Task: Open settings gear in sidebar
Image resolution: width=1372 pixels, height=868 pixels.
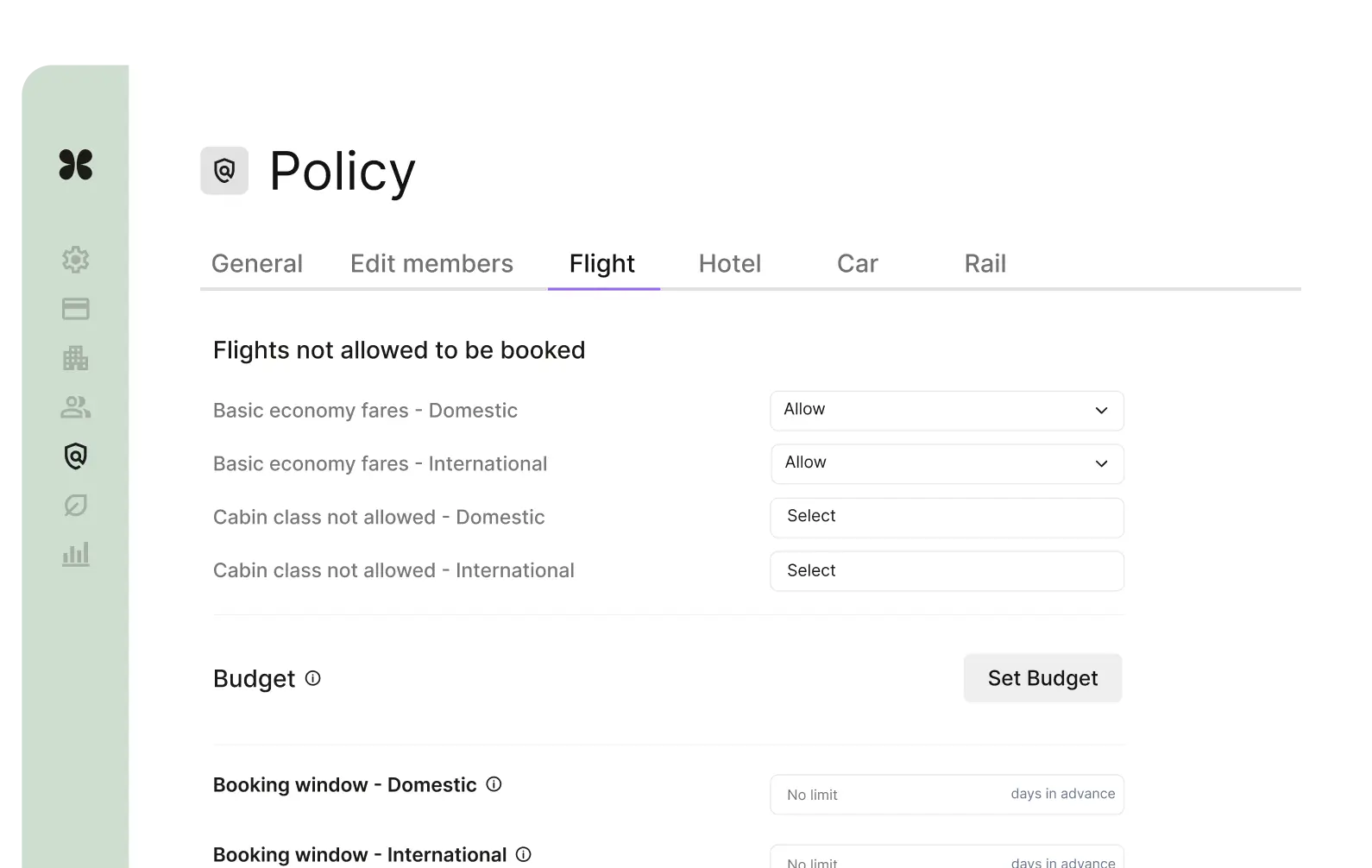Action: pos(76,259)
